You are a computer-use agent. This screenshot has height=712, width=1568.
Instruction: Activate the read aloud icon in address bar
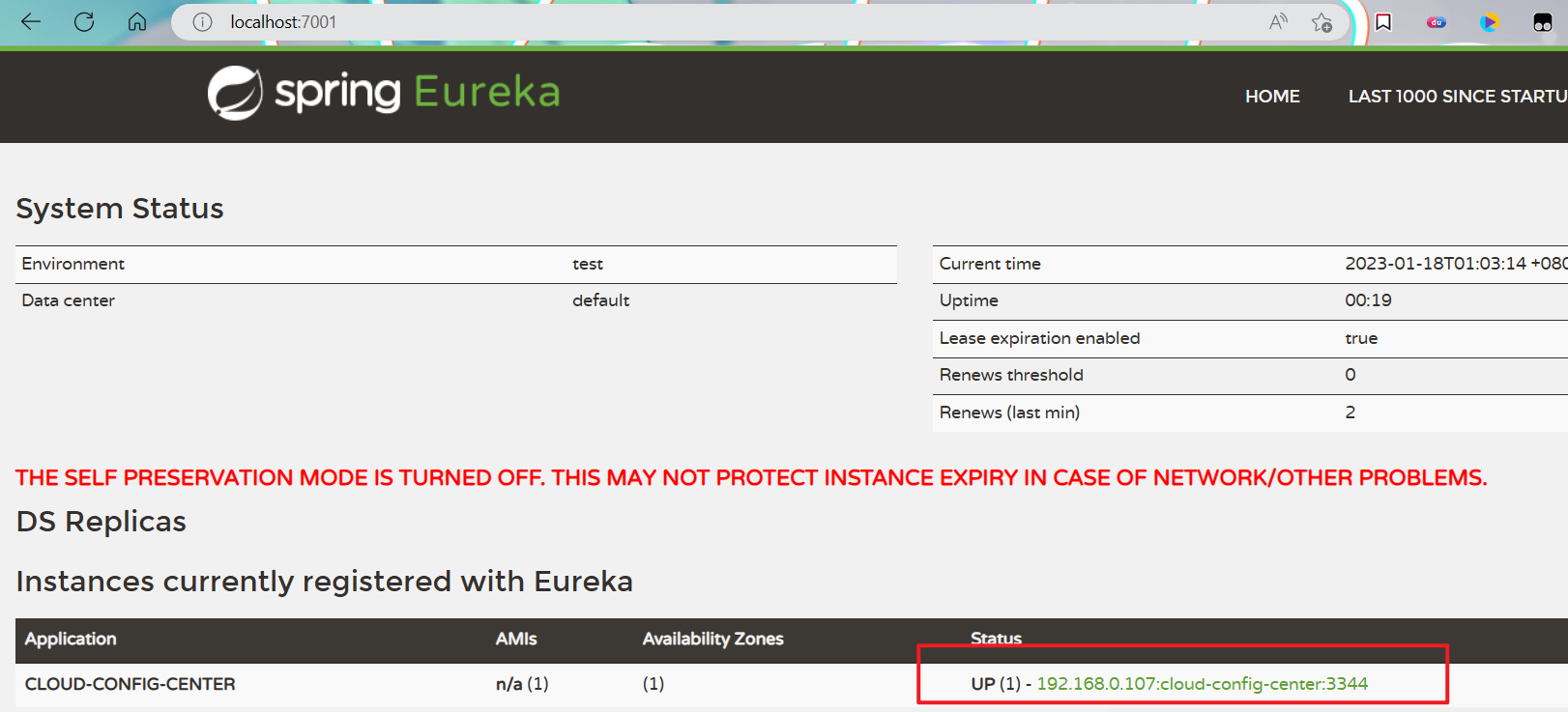[1278, 21]
